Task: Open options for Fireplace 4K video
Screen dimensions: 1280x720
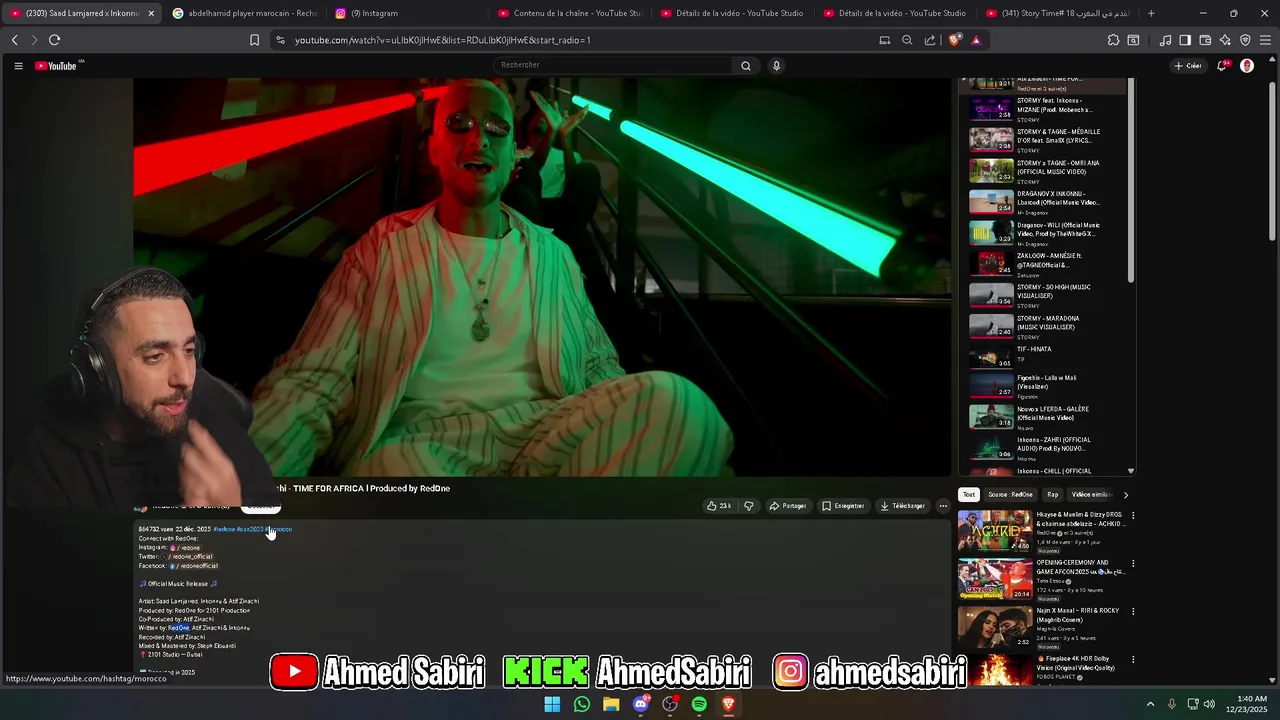Action: click(x=1133, y=660)
